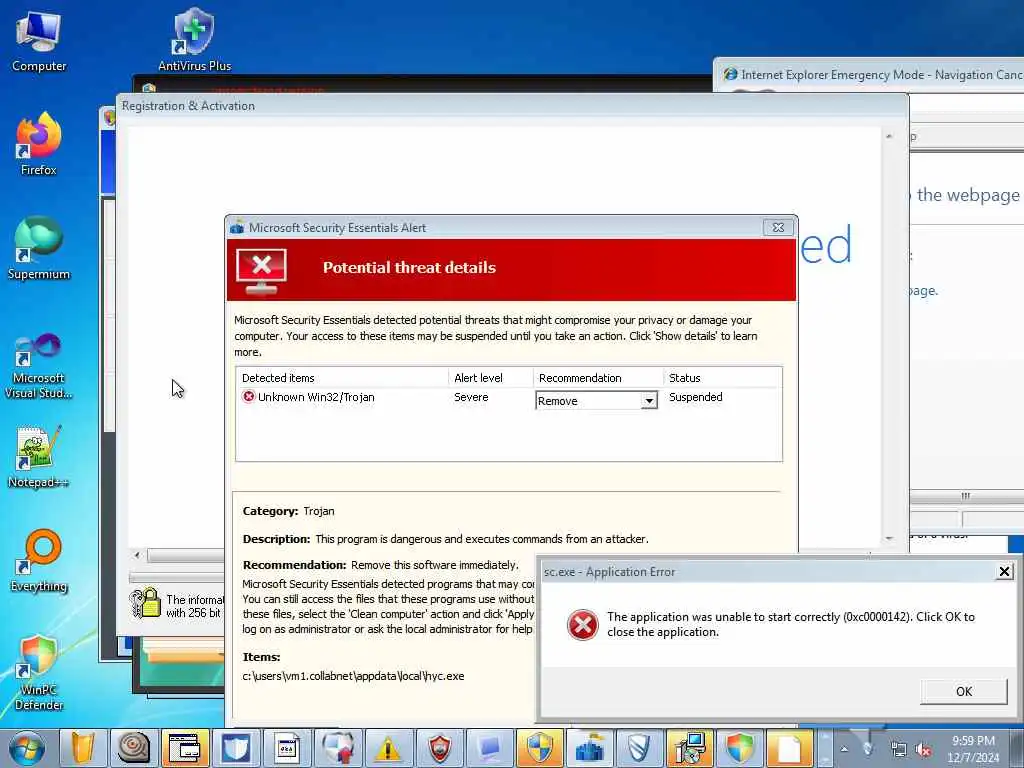The height and width of the screenshot is (768, 1024).
Task: Open the Everything search desktop shortcut
Action: coord(39,561)
